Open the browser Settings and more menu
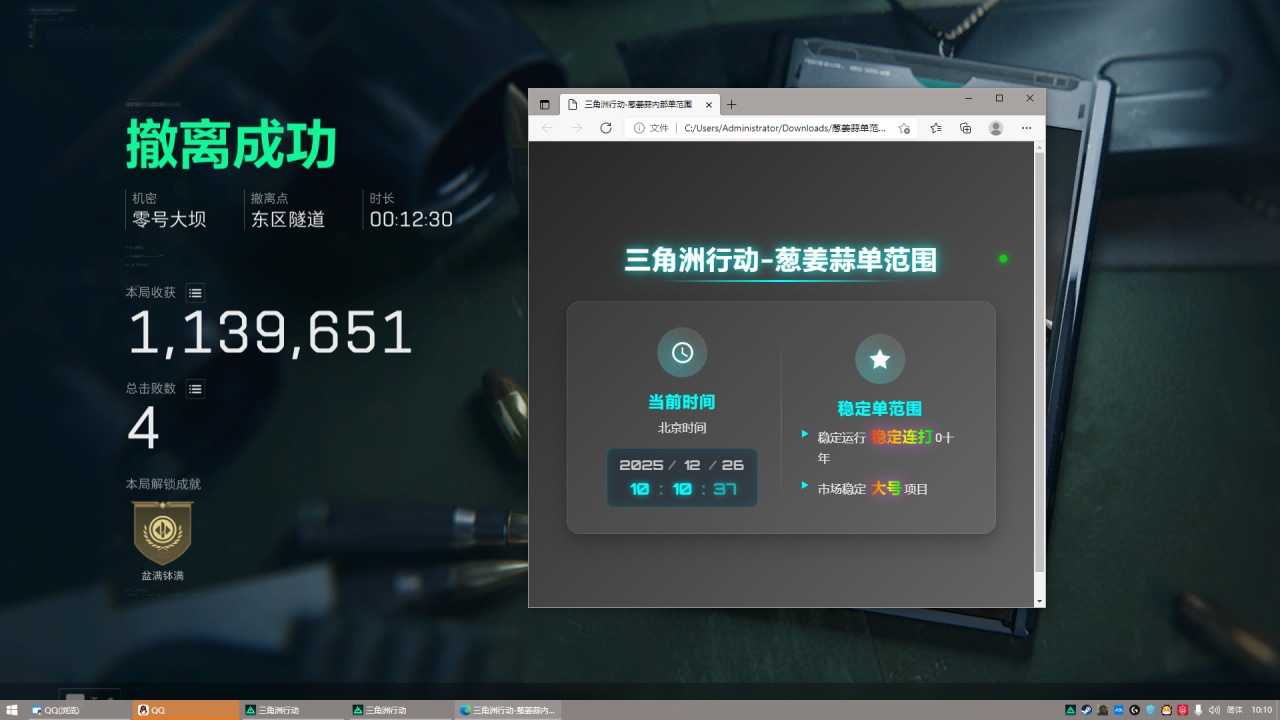Screen dimensions: 1280x720 coord(1026,128)
